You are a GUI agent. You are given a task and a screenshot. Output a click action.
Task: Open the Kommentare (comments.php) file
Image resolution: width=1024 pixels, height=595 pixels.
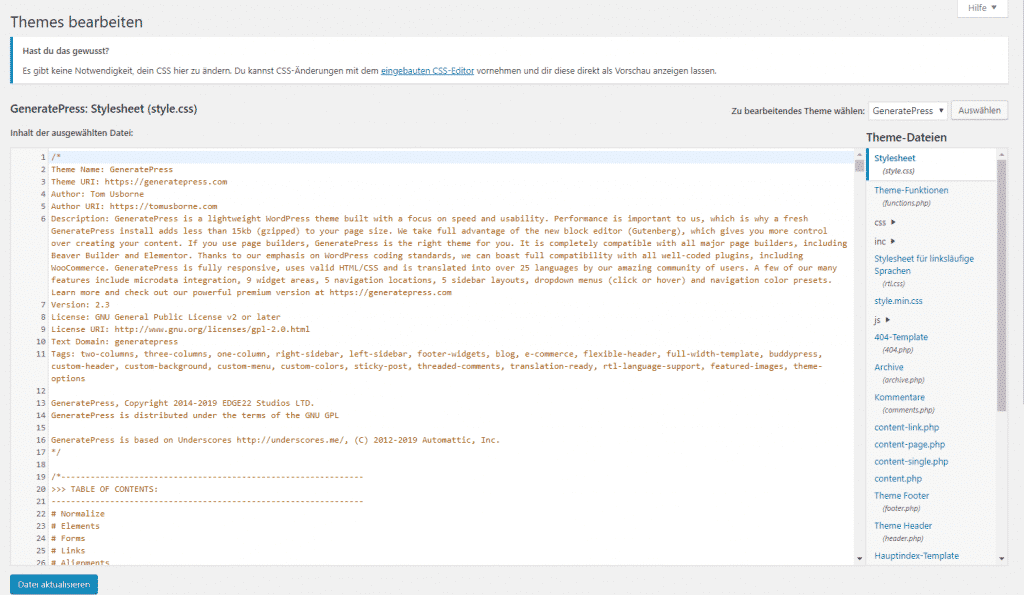tap(899, 397)
